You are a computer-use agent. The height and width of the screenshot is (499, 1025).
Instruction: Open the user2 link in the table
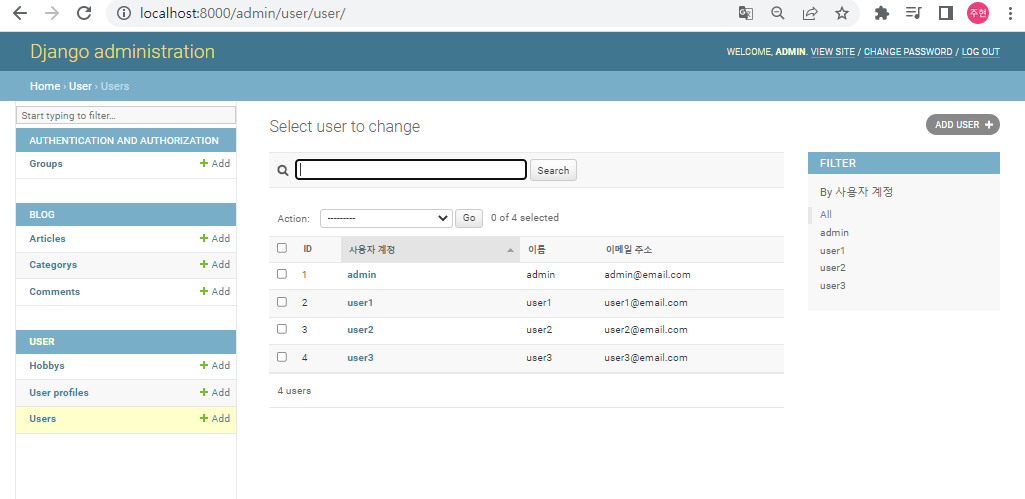pos(360,330)
